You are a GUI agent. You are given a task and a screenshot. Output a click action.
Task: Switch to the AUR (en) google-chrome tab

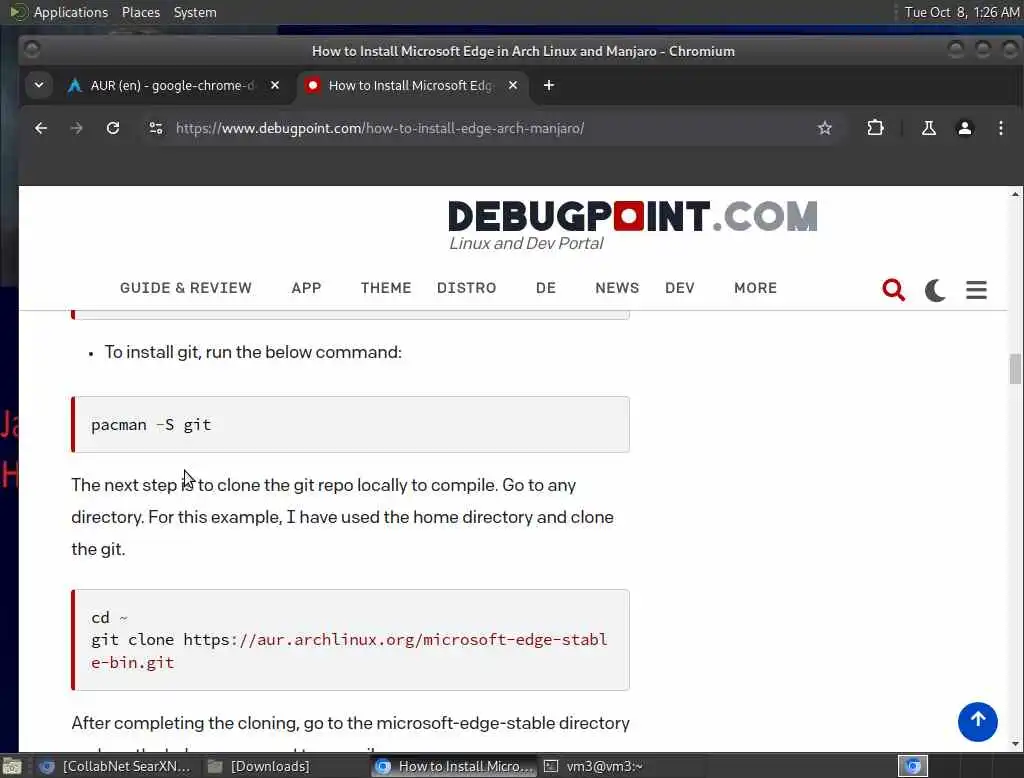pyautogui.click(x=173, y=86)
